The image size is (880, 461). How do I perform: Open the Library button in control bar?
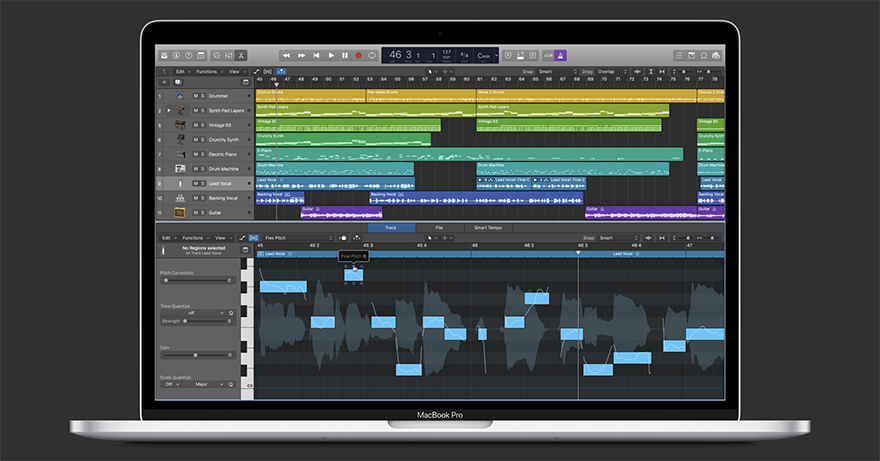164,56
